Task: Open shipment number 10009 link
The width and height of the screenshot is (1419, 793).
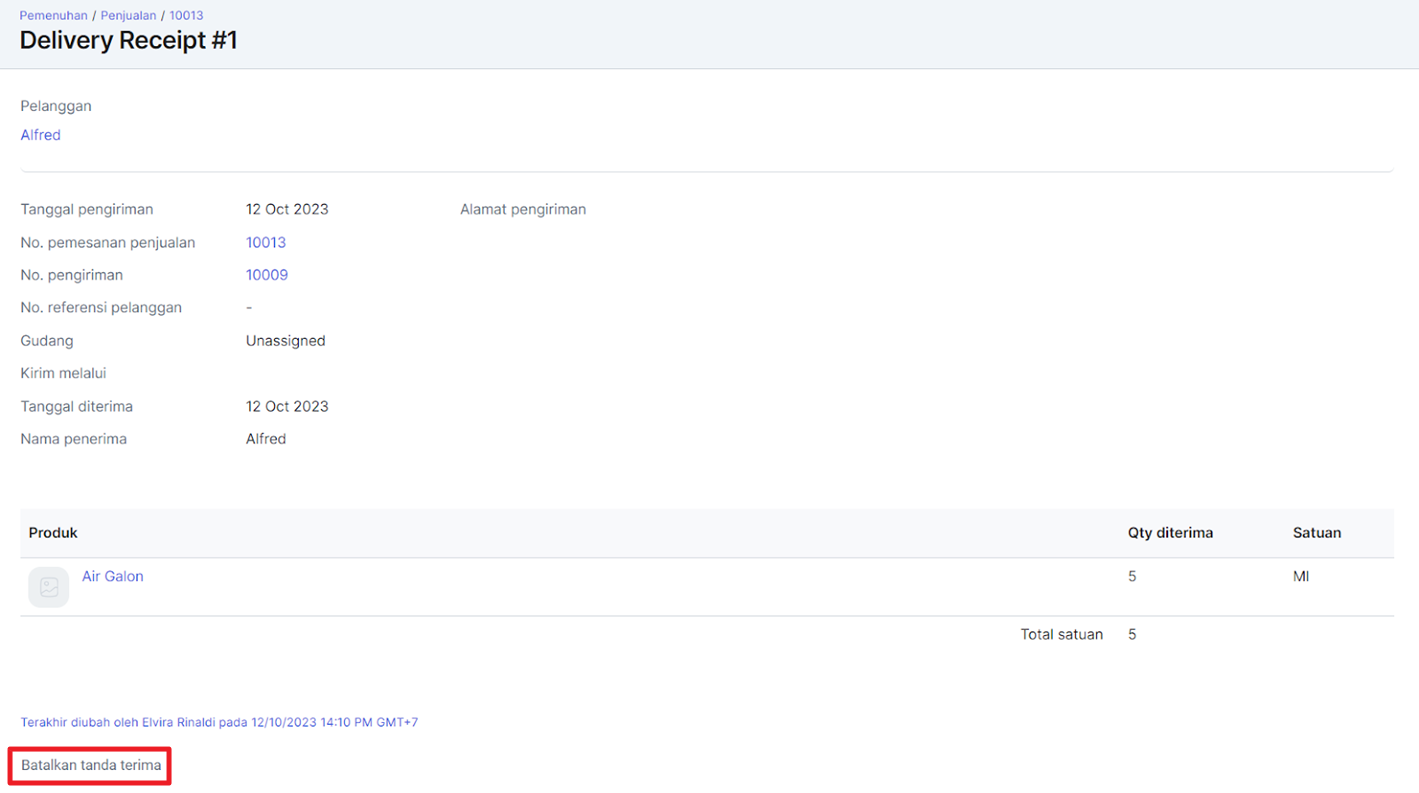Action: click(x=267, y=275)
